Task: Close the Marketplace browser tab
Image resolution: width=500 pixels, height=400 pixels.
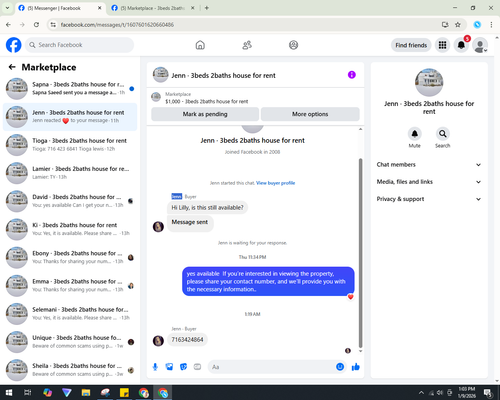Action: [x=192, y=8]
